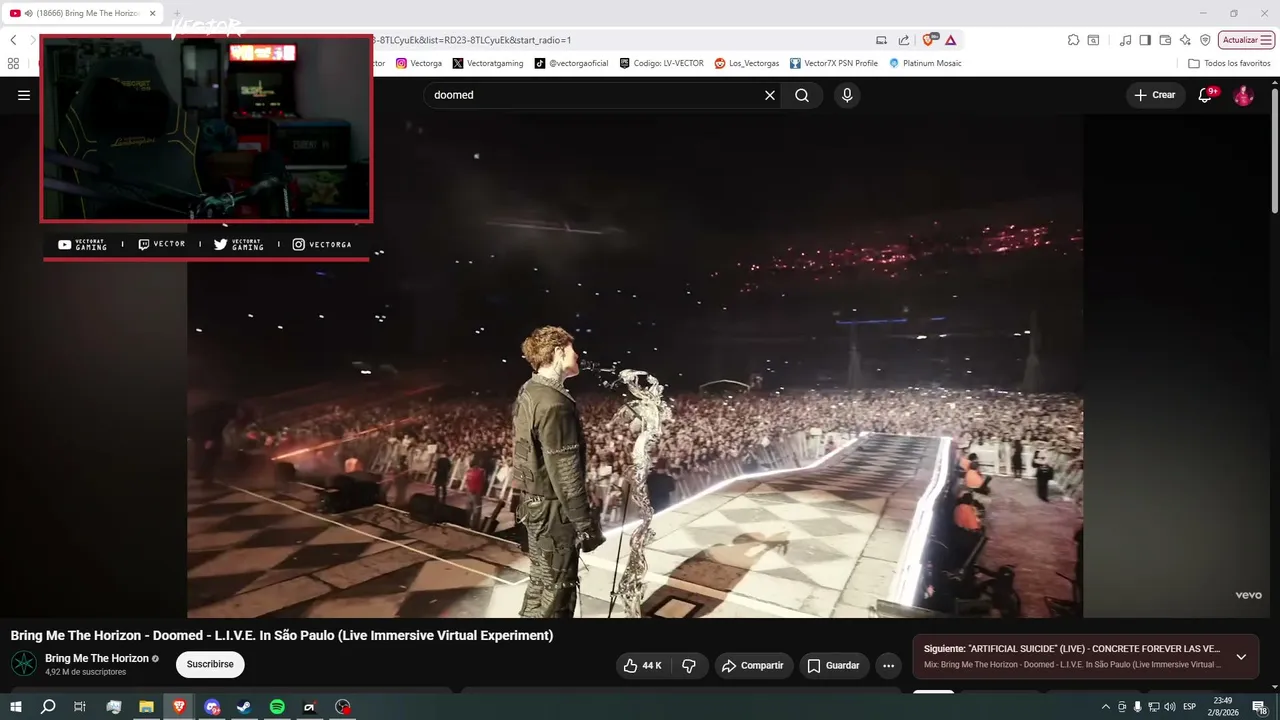Viewport: 1280px width, 720px height.
Task: Open Steam from the taskbar
Action: 244,707
